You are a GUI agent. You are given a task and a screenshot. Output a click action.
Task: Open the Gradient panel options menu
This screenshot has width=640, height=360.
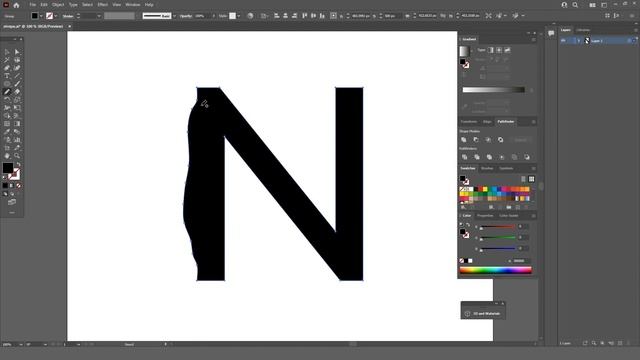point(533,40)
